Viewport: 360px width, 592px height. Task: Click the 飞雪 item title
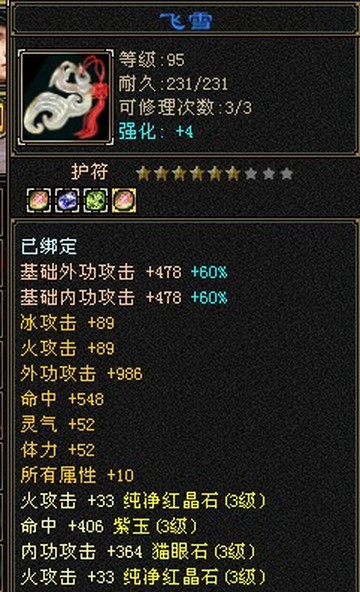click(x=186, y=21)
